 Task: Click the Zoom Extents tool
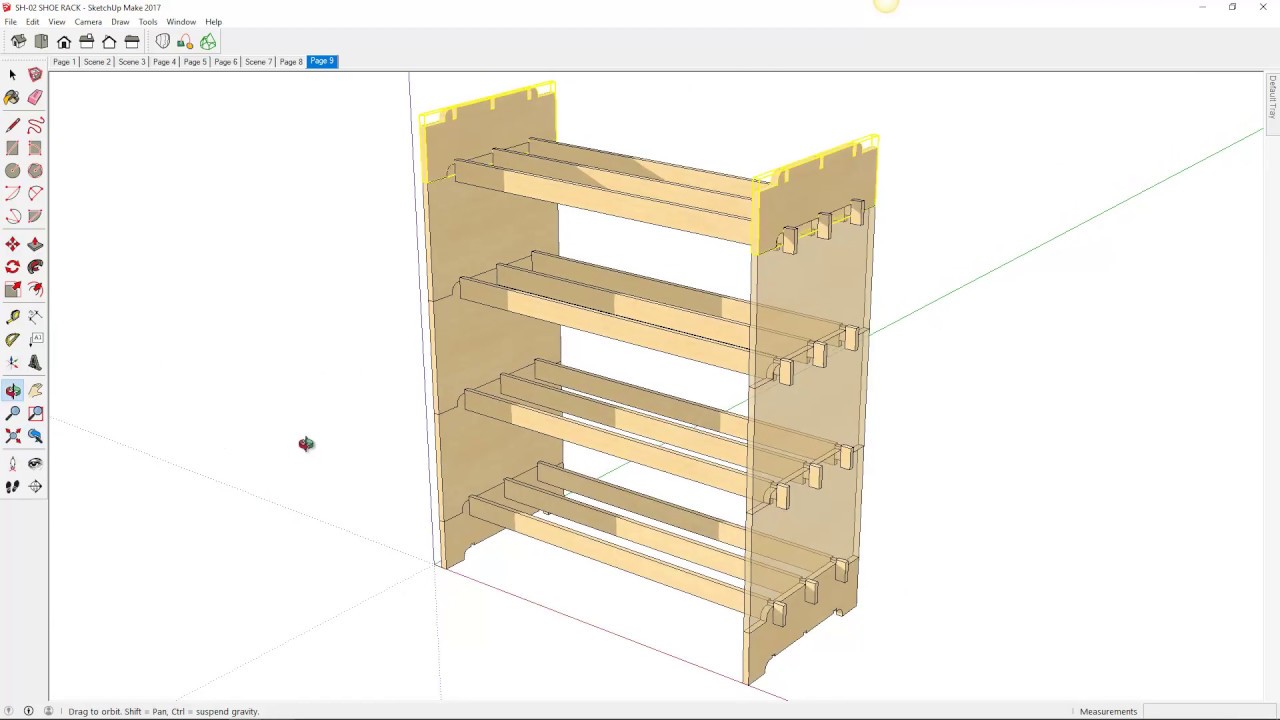pyautogui.click(x=12, y=436)
